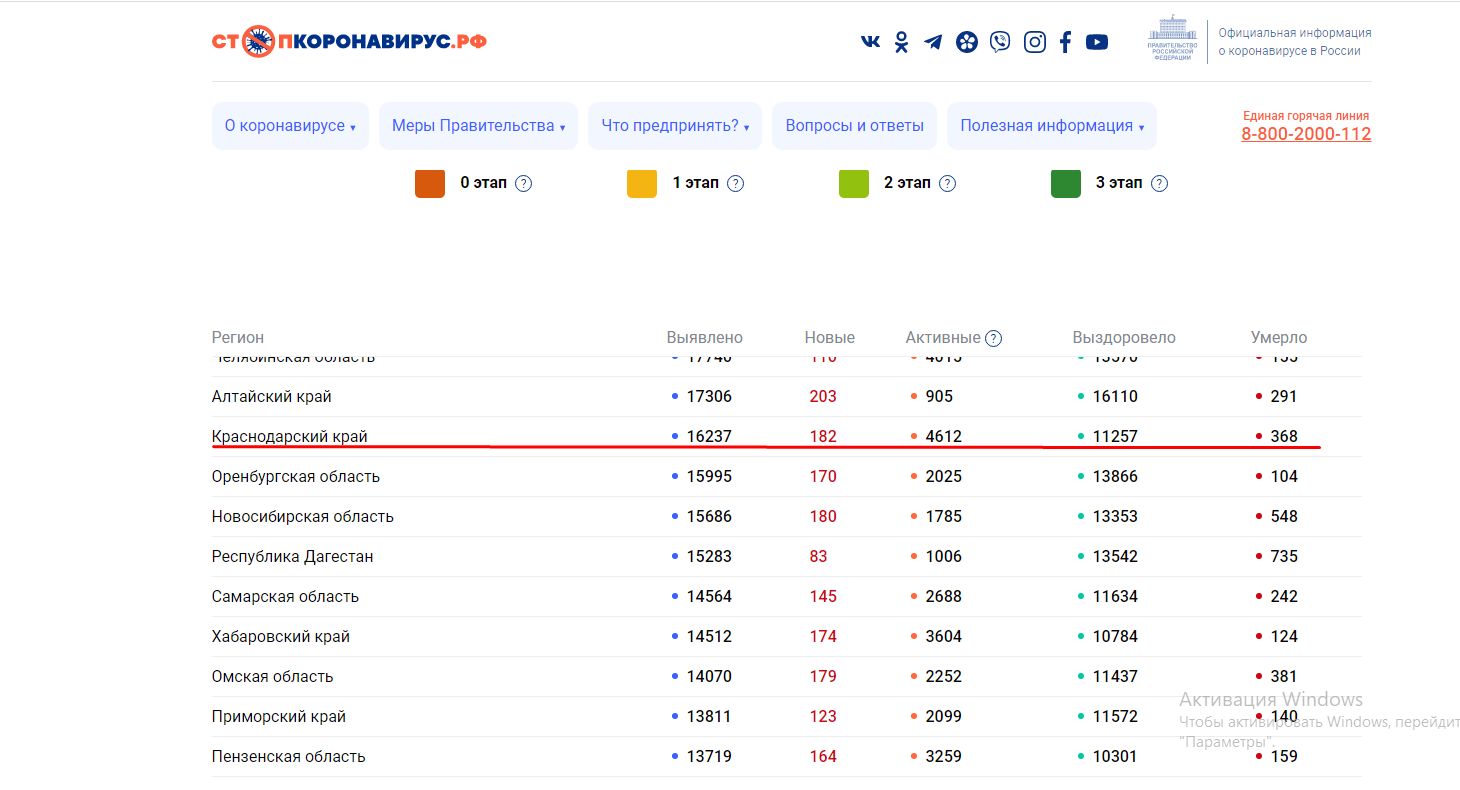Open the Telegram channel icon
This screenshot has width=1460, height=790.
933,42
